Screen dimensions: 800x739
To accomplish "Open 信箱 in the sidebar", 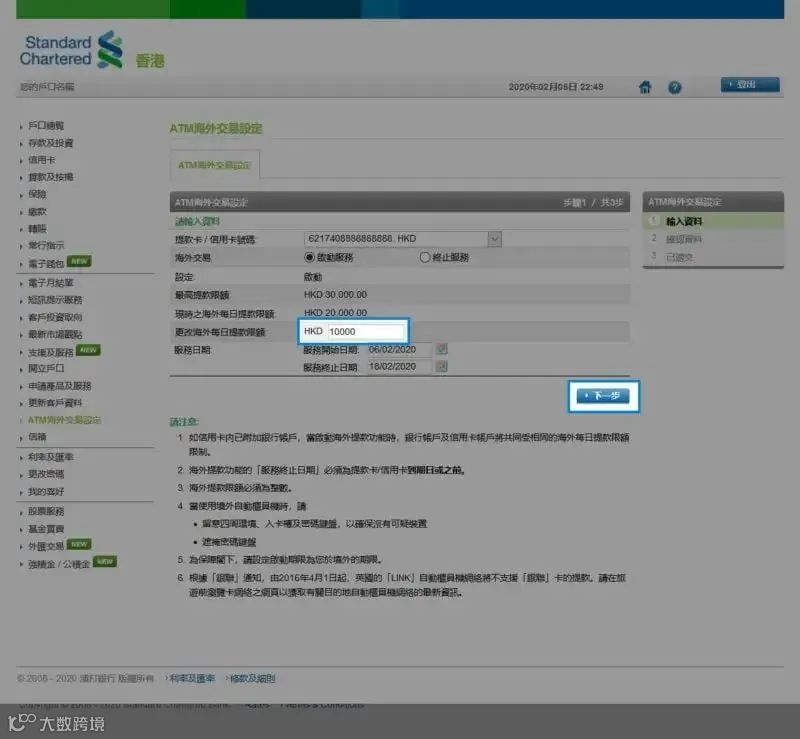I will (x=37, y=437).
